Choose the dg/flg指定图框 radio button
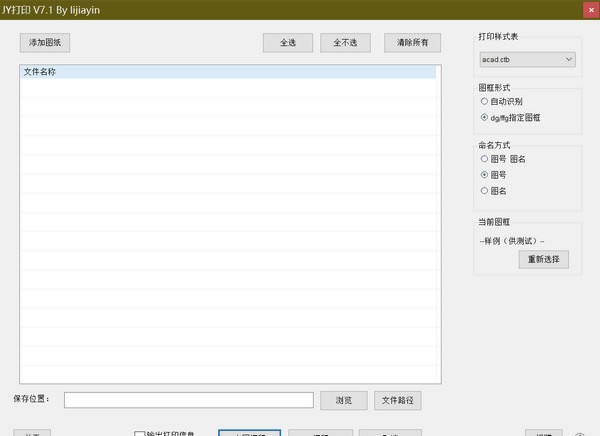 [x=485, y=117]
